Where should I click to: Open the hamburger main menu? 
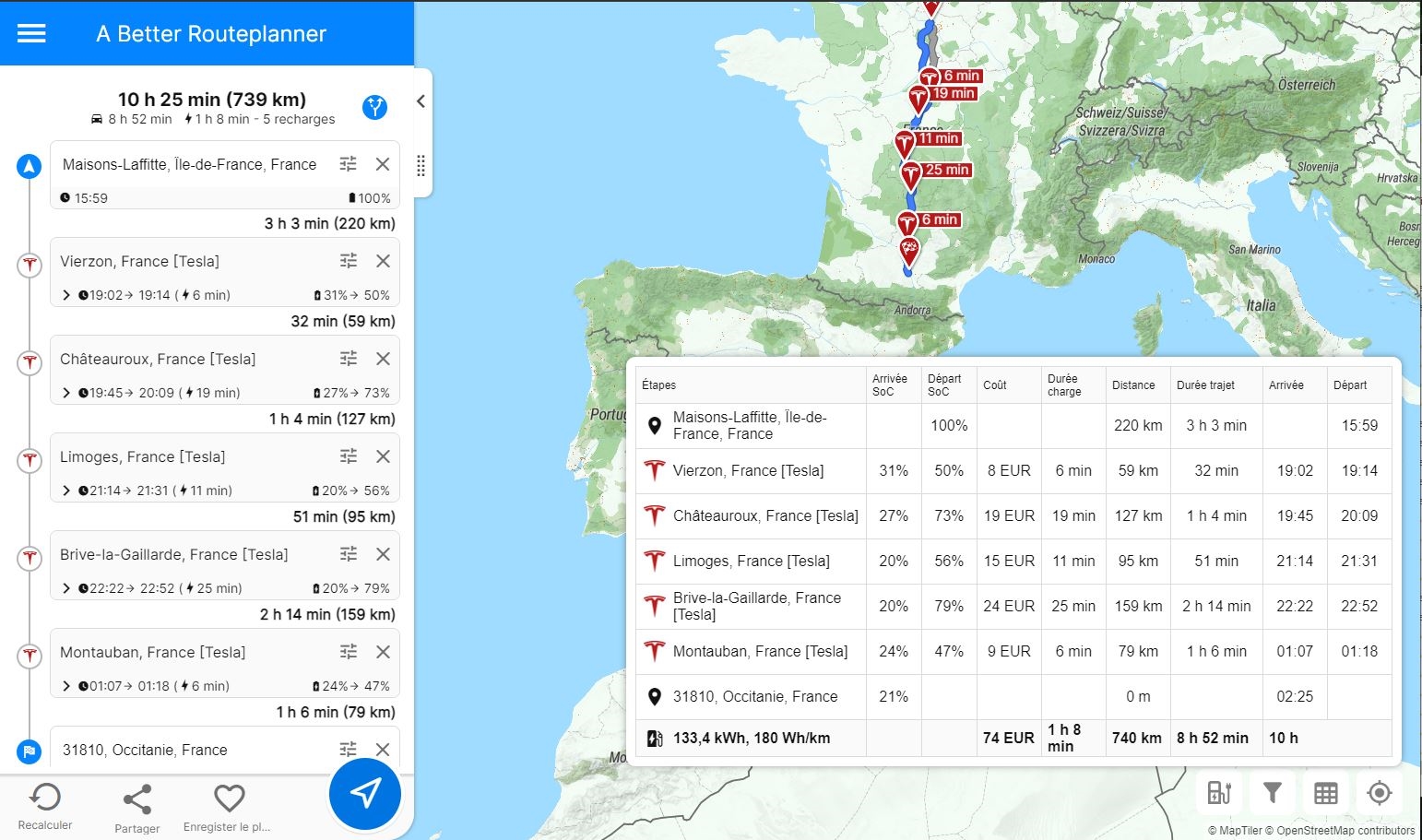[31, 33]
